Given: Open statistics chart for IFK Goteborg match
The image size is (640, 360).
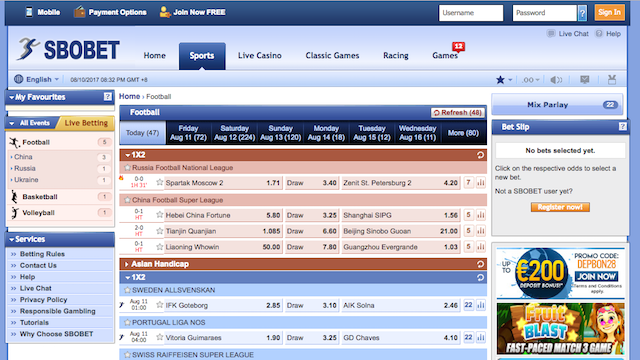Looking at the screenshot, I should [x=481, y=305].
